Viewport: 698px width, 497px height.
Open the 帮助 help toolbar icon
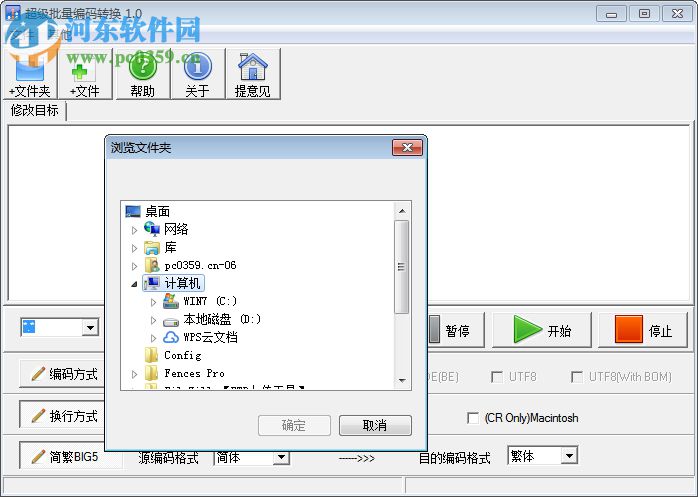pos(142,74)
